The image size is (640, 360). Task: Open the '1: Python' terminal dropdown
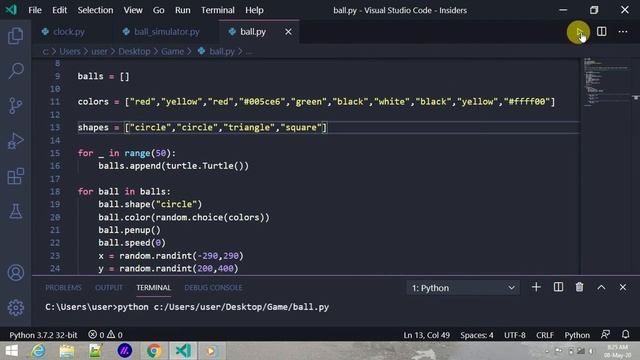coord(463,288)
